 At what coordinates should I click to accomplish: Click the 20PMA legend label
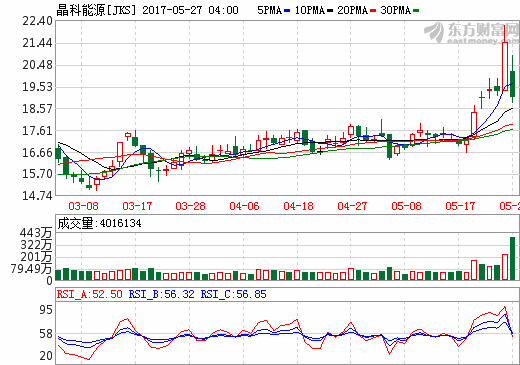pyautogui.click(x=353, y=10)
